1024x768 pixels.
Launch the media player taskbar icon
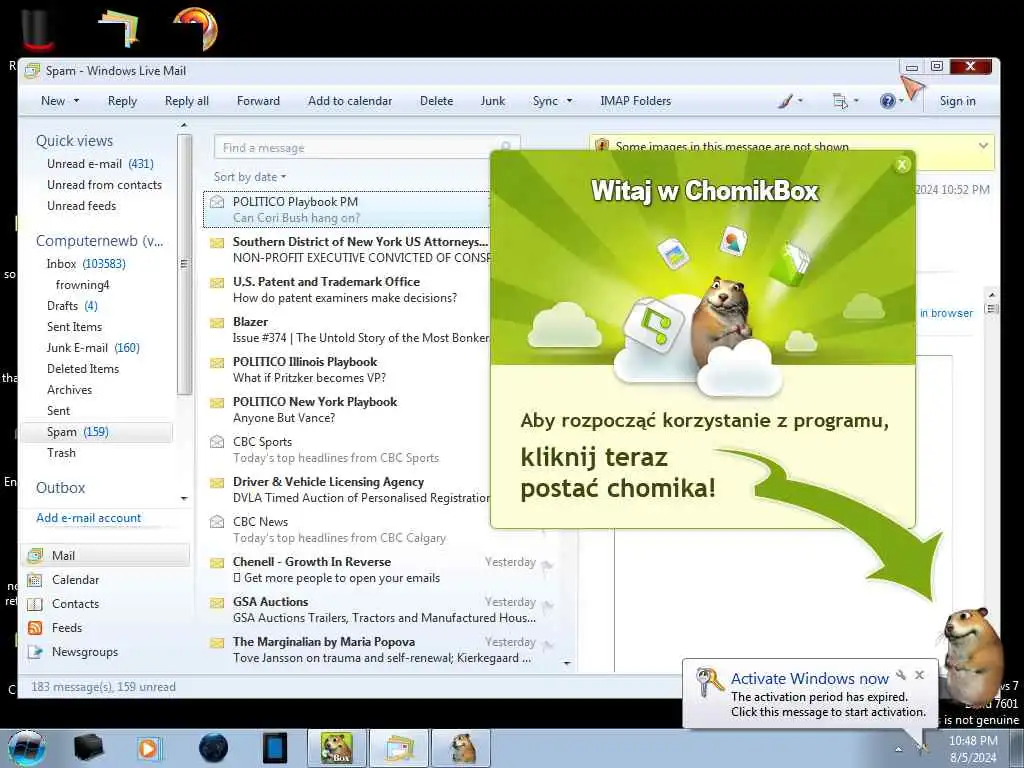coord(149,748)
